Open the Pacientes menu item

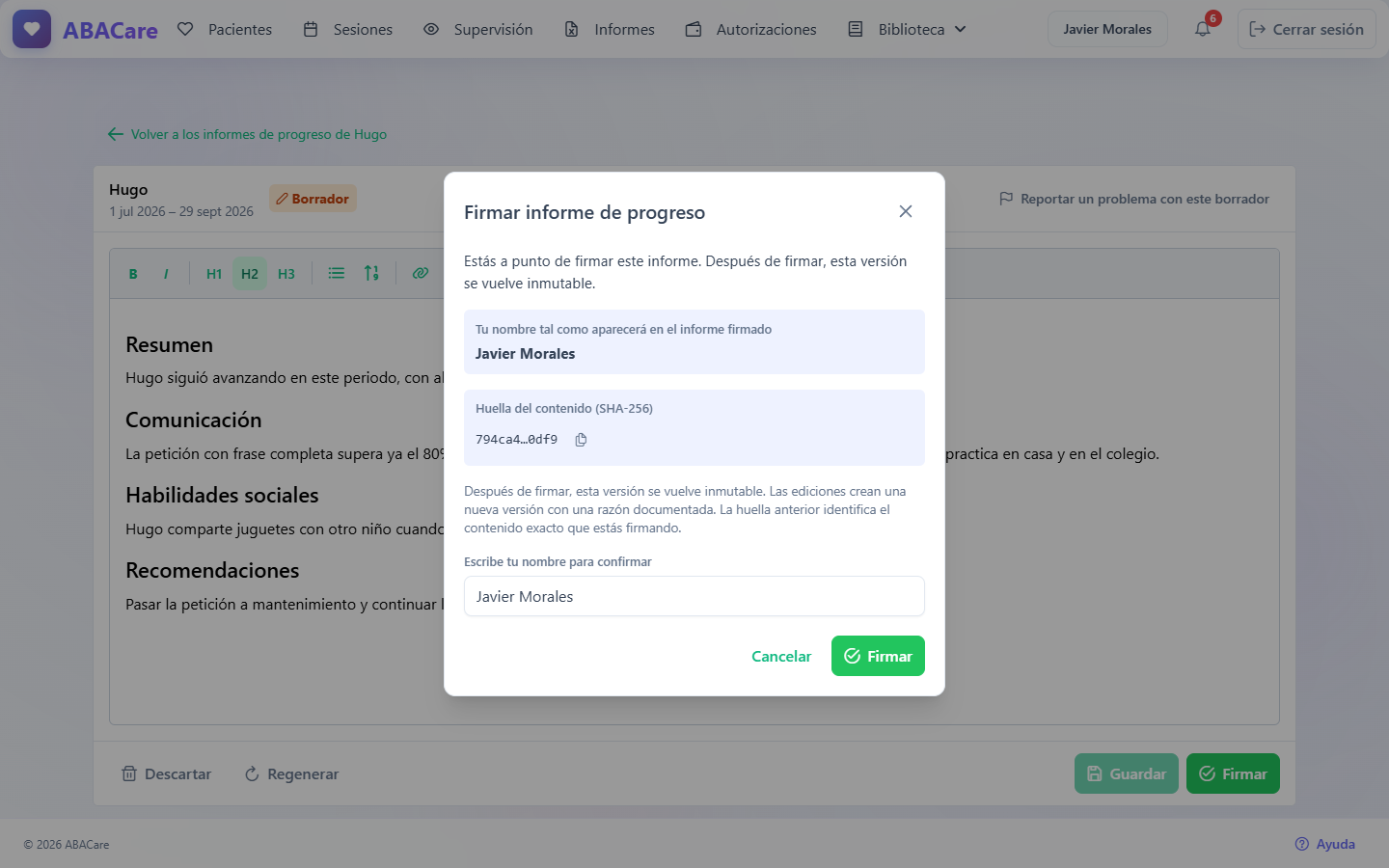[225, 29]
